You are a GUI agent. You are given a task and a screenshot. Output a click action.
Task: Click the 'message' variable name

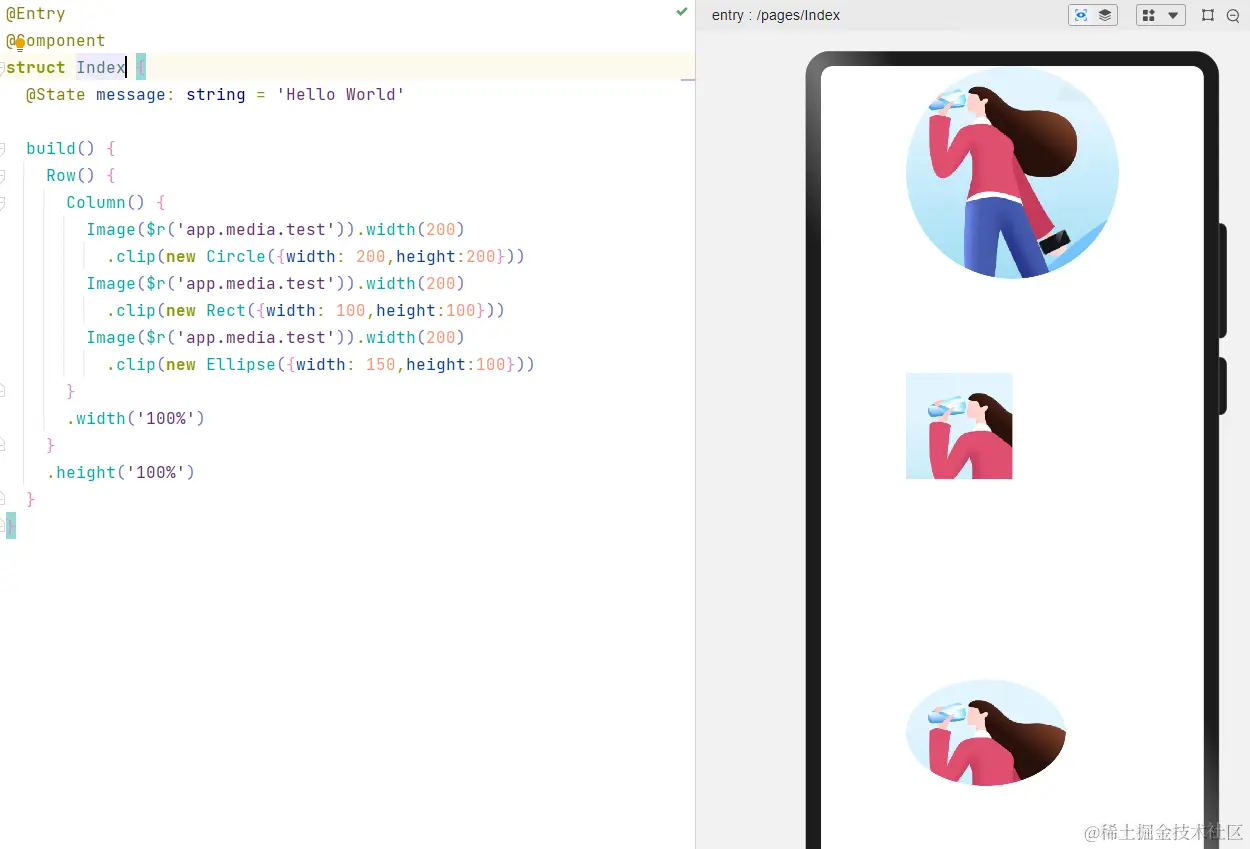131,95
